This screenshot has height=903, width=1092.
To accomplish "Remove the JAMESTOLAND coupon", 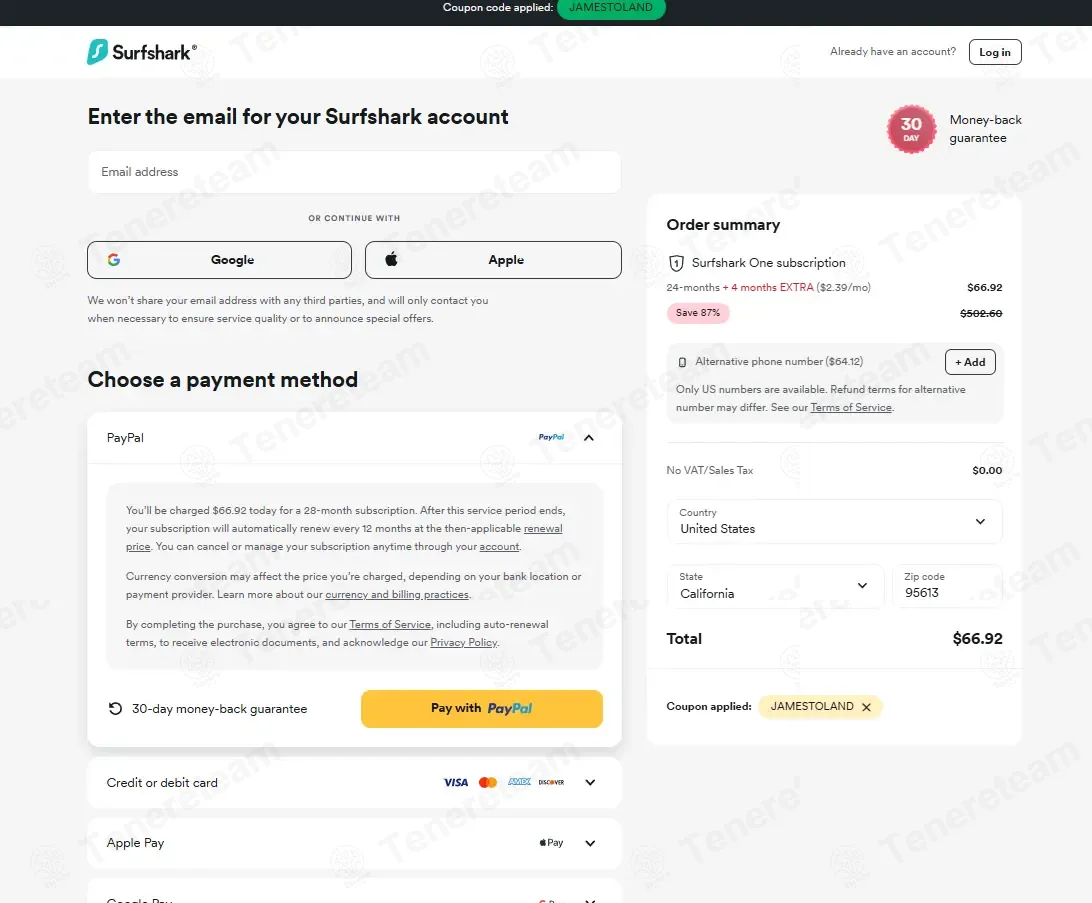I will click(x=866, y=707).
